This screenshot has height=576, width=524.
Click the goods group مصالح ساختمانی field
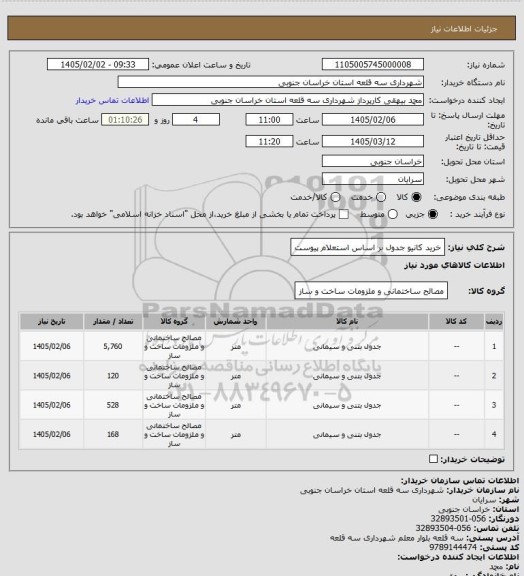pos(371,291)
